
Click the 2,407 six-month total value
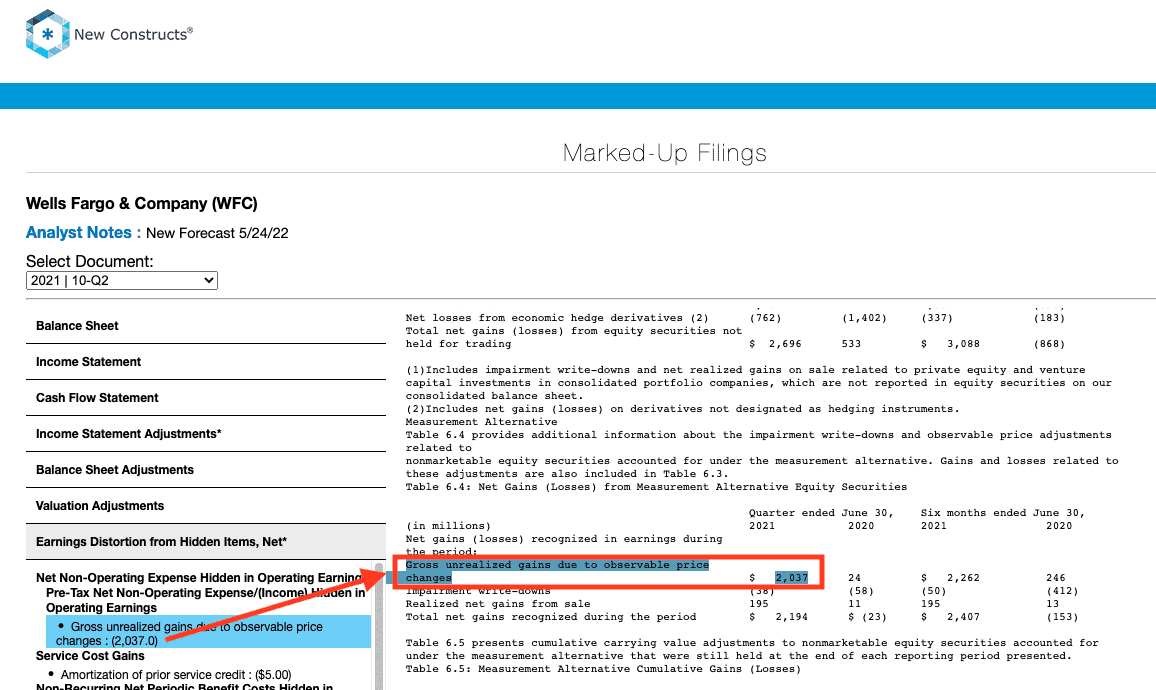click(964, 617)
